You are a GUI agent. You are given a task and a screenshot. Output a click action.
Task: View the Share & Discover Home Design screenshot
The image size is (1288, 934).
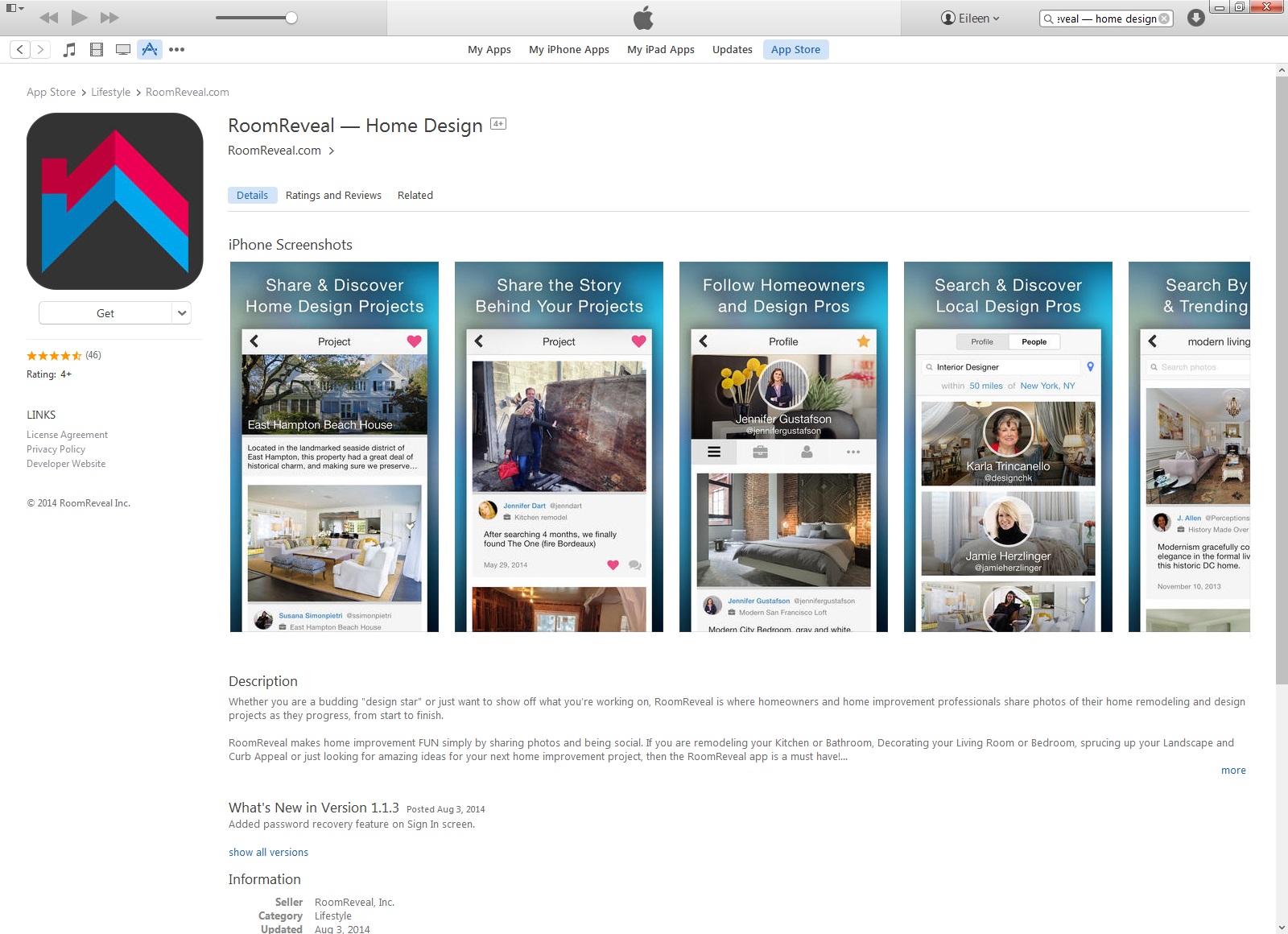pos(334,447)
